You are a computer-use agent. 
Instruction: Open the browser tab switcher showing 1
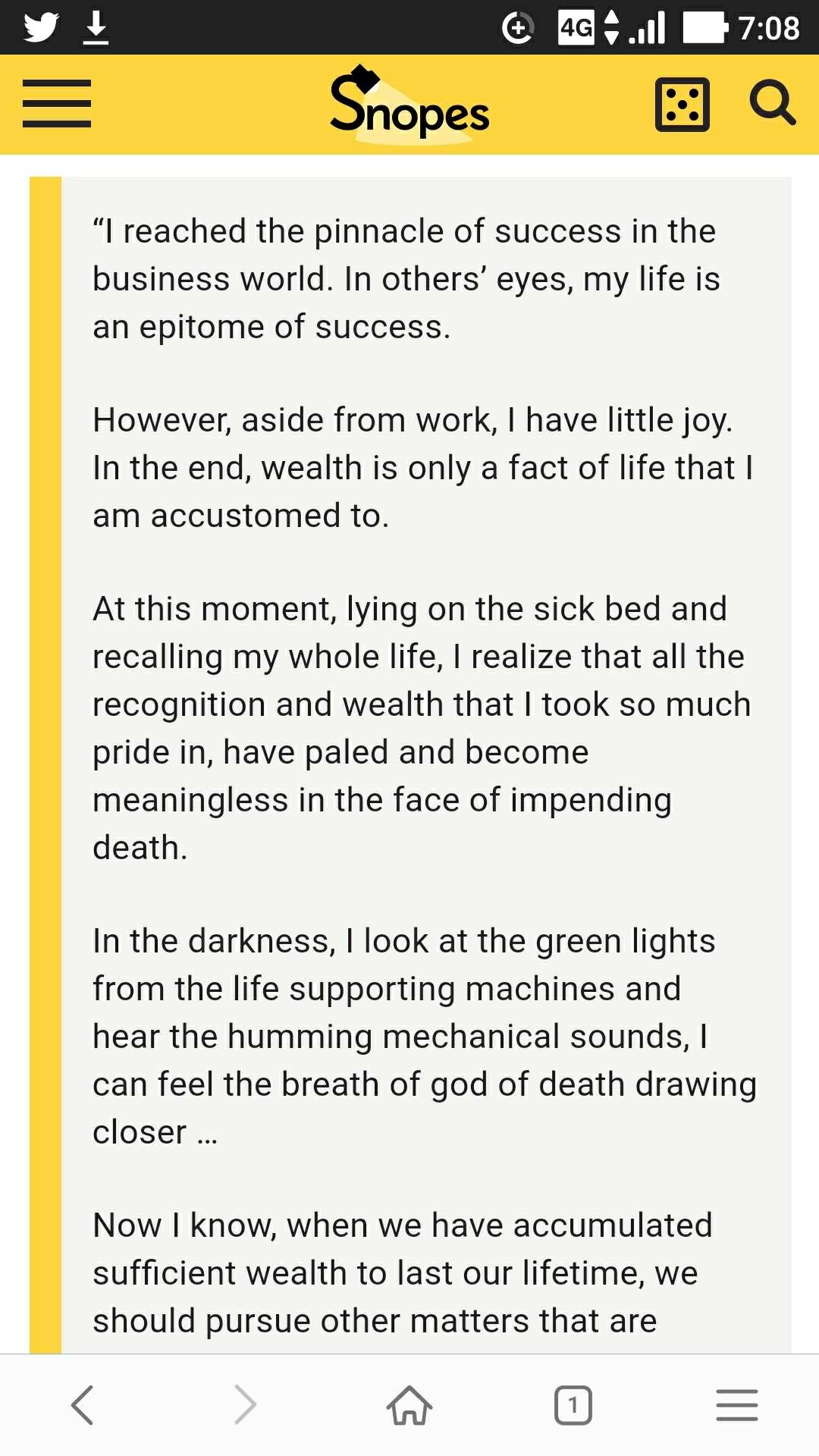573,1405
